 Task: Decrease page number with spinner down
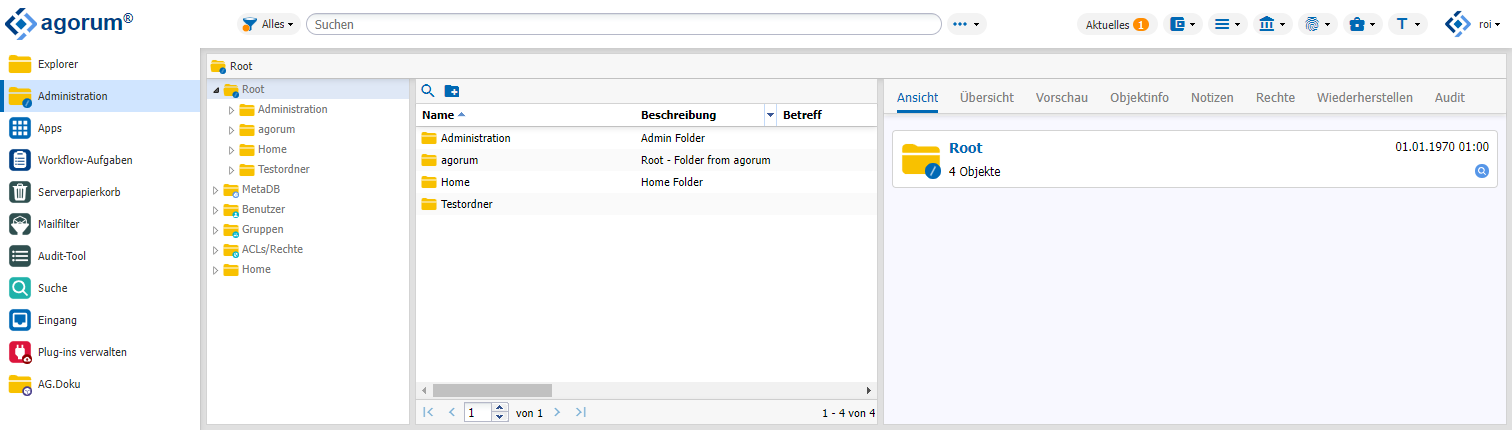pos(500,417)
